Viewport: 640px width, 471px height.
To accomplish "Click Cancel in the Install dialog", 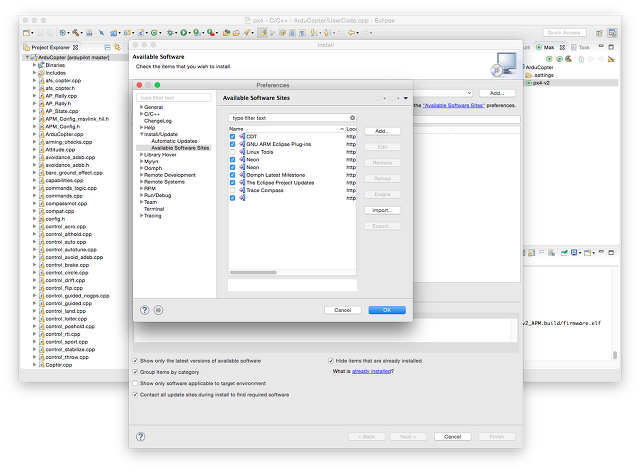I will (x=453, y=437).
